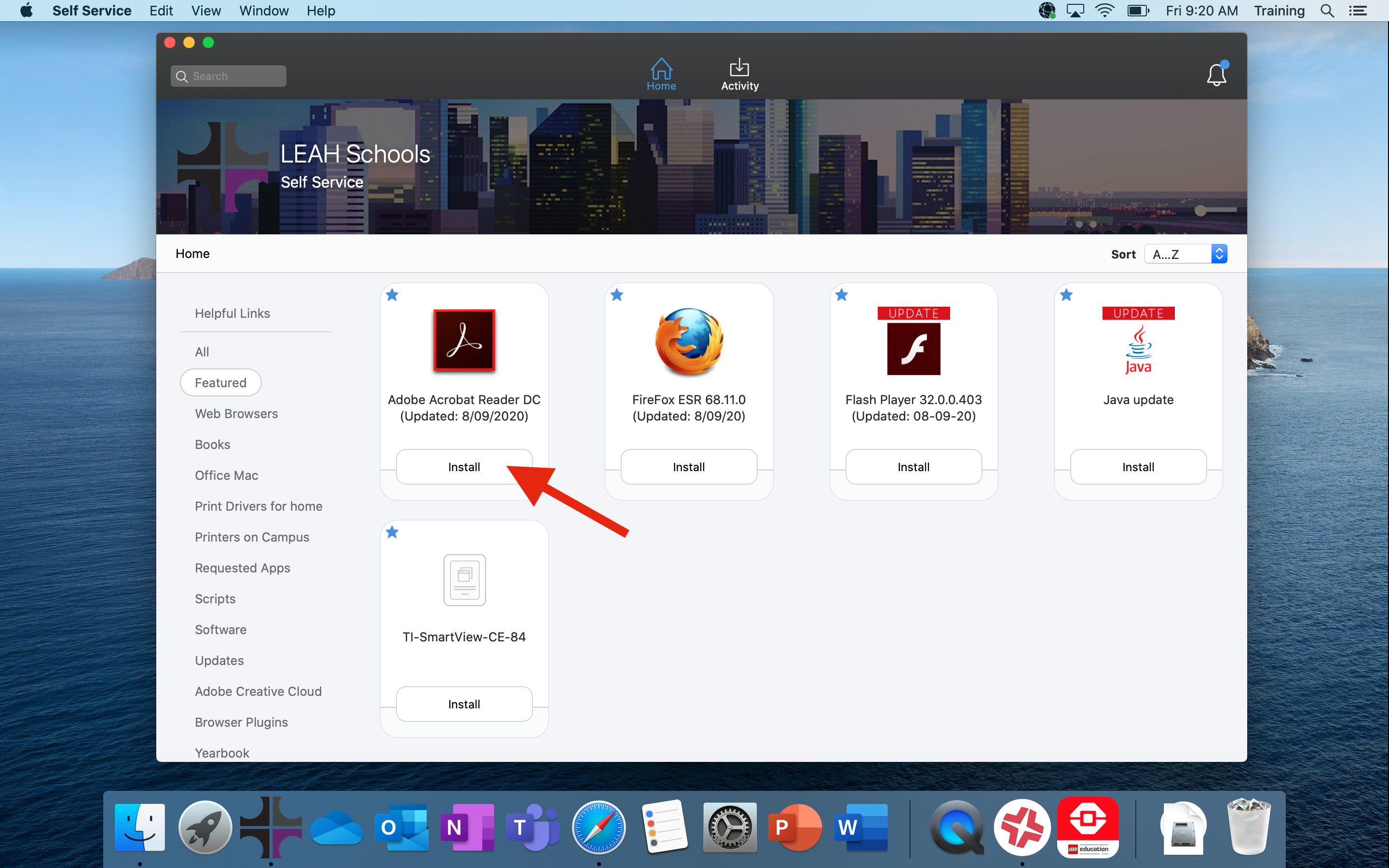This screenshot has width=1389, height=868.
Task: Click the Firefox ESR app icon
Action: tap(689, 341)
